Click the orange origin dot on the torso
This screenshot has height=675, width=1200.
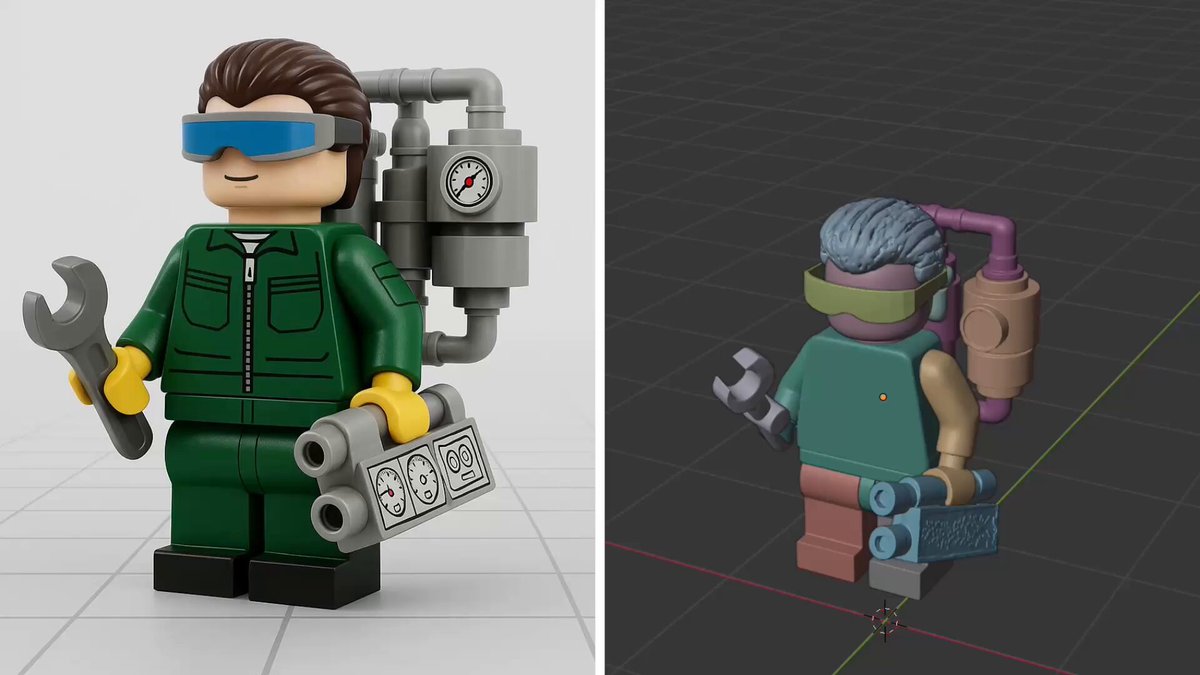pyautogui.click(x=883, y=398)
